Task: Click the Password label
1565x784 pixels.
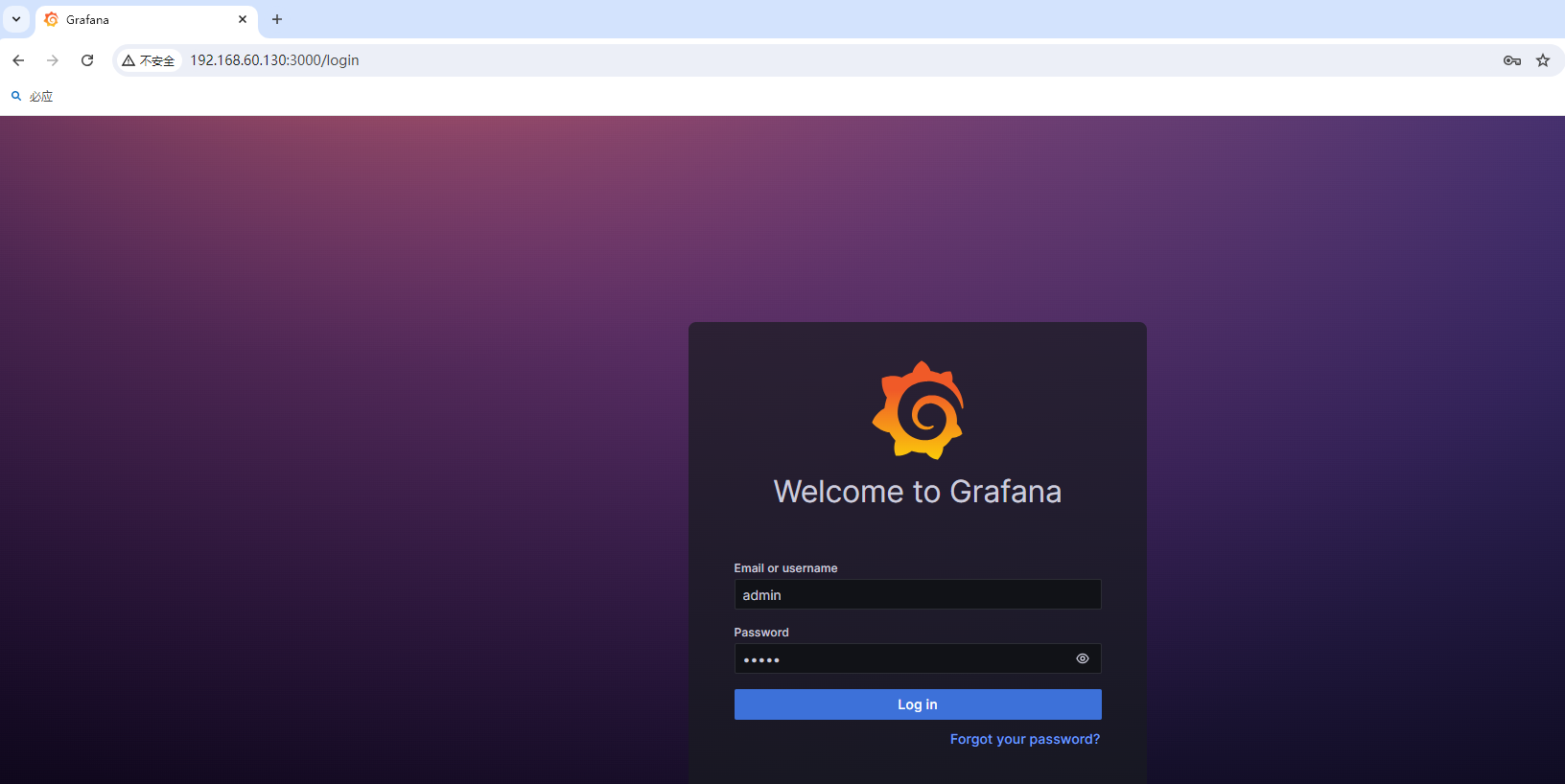Action: [761, 633]
